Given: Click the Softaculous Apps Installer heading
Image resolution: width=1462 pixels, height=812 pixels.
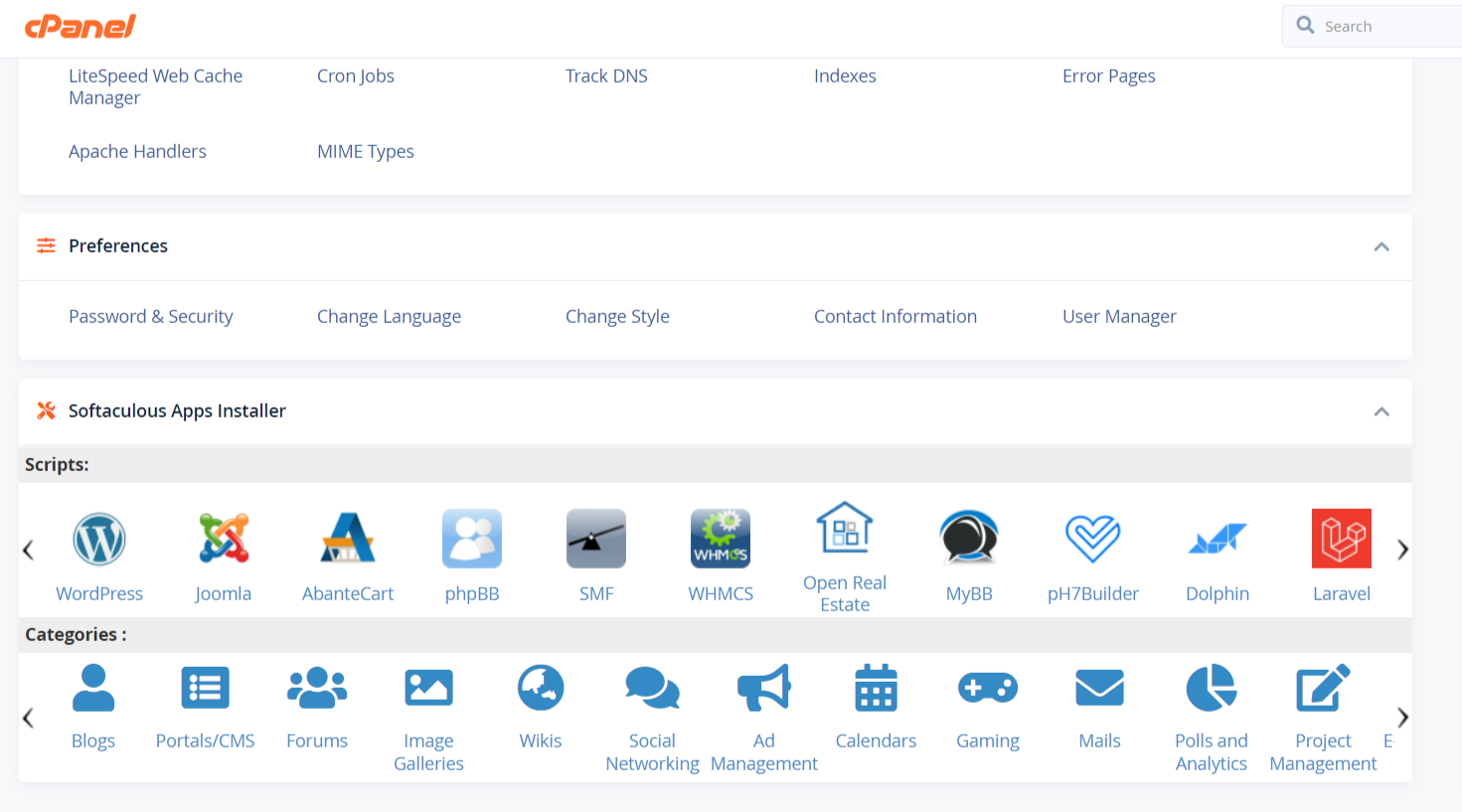Looking at the screenshot, I should click(x=177, y=410).
